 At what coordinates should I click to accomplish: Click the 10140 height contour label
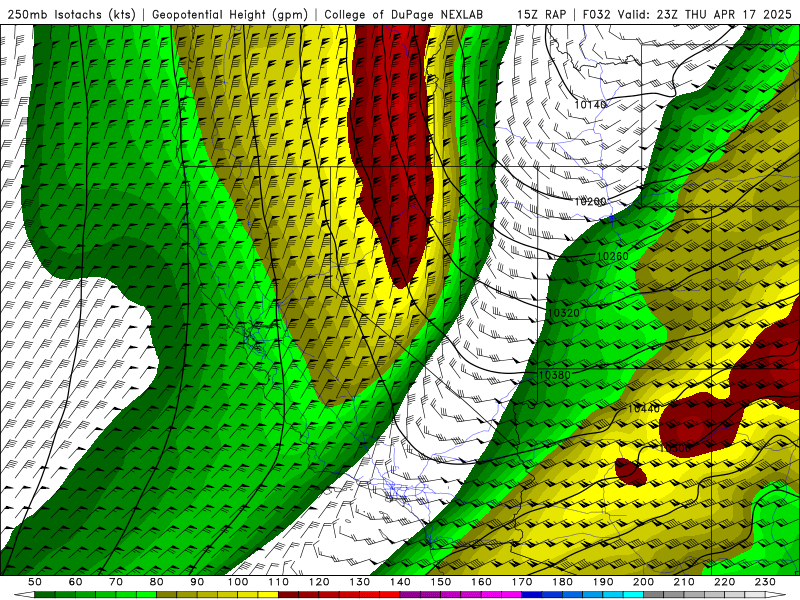pos(590,105)
